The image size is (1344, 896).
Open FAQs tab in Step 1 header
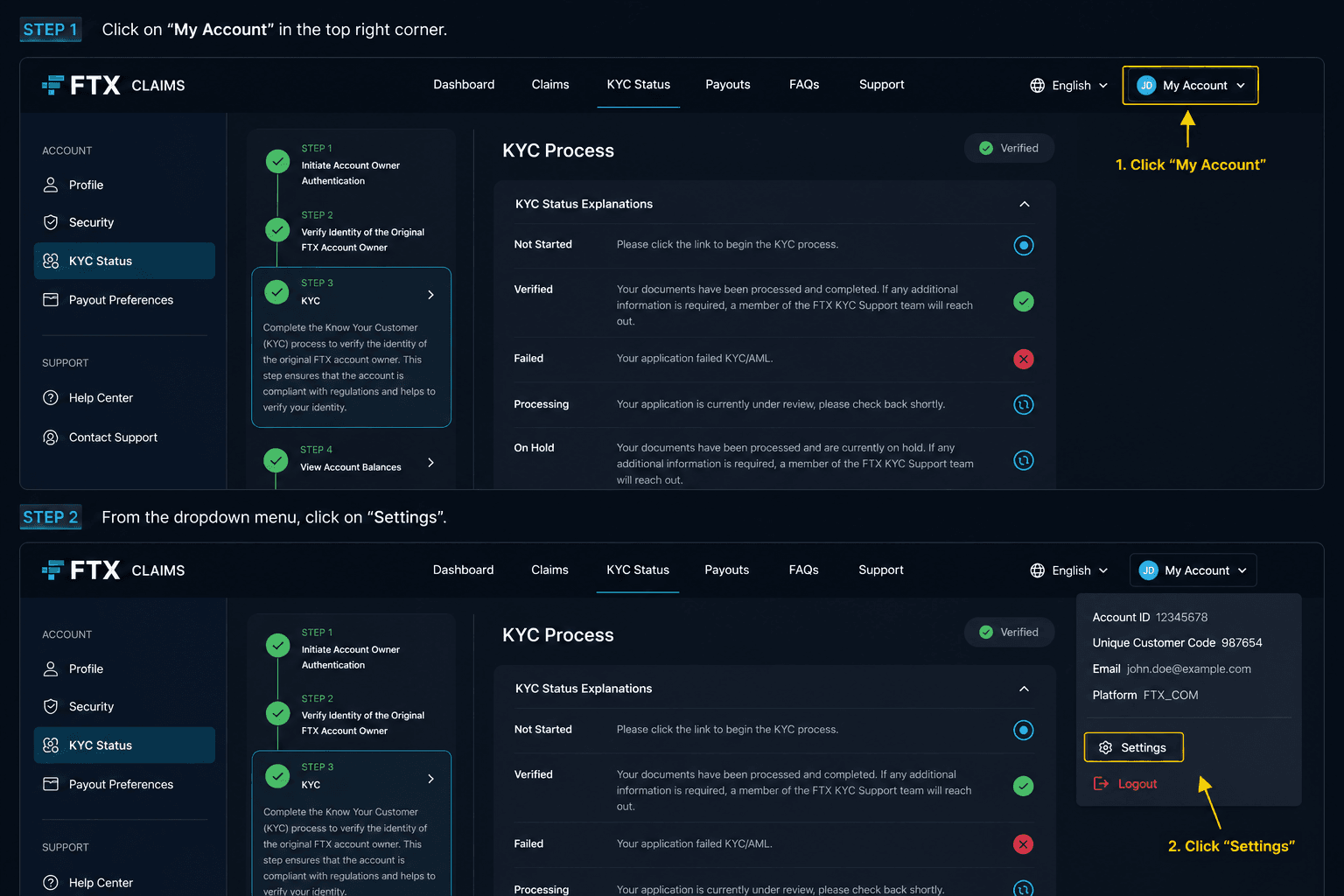pos(804,85)
